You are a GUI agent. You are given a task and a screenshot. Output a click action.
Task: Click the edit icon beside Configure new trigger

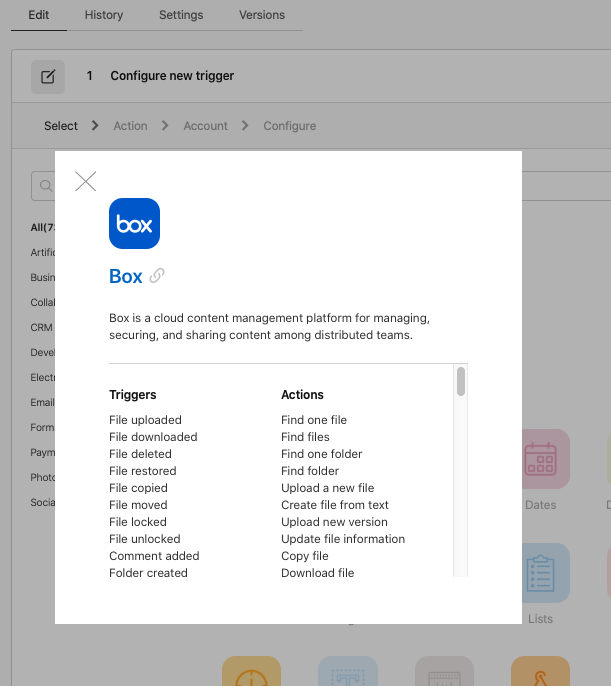pyautogui.click(x=47, y=76)
